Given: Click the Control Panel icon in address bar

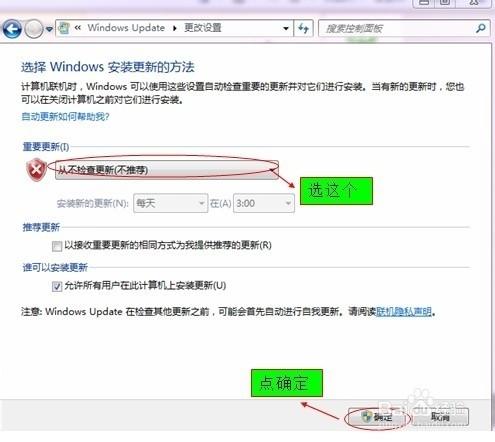Looking at the screenshot, I should click(x=64, y=28).
